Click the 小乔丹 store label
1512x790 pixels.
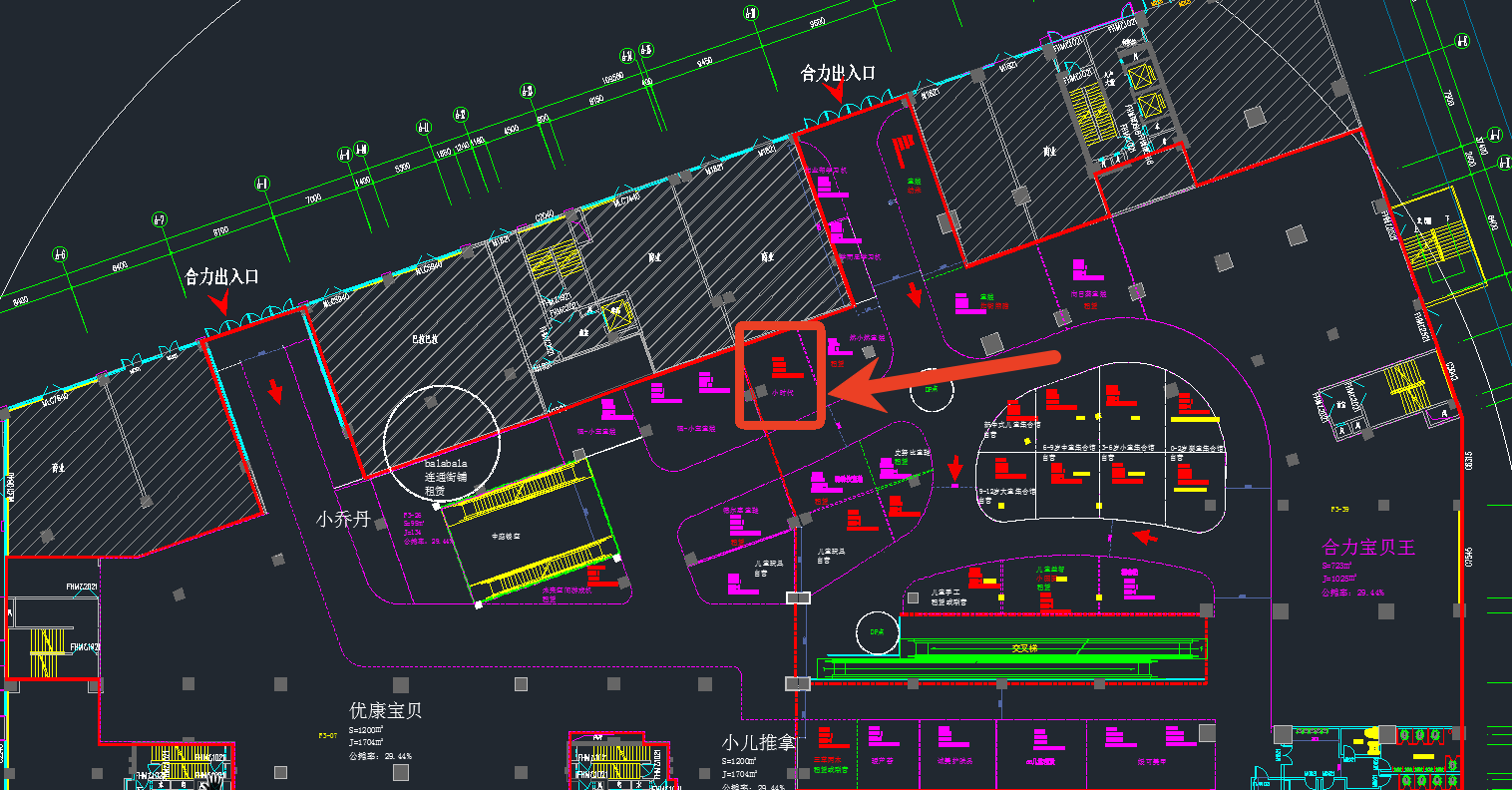[x=343, y=520]
